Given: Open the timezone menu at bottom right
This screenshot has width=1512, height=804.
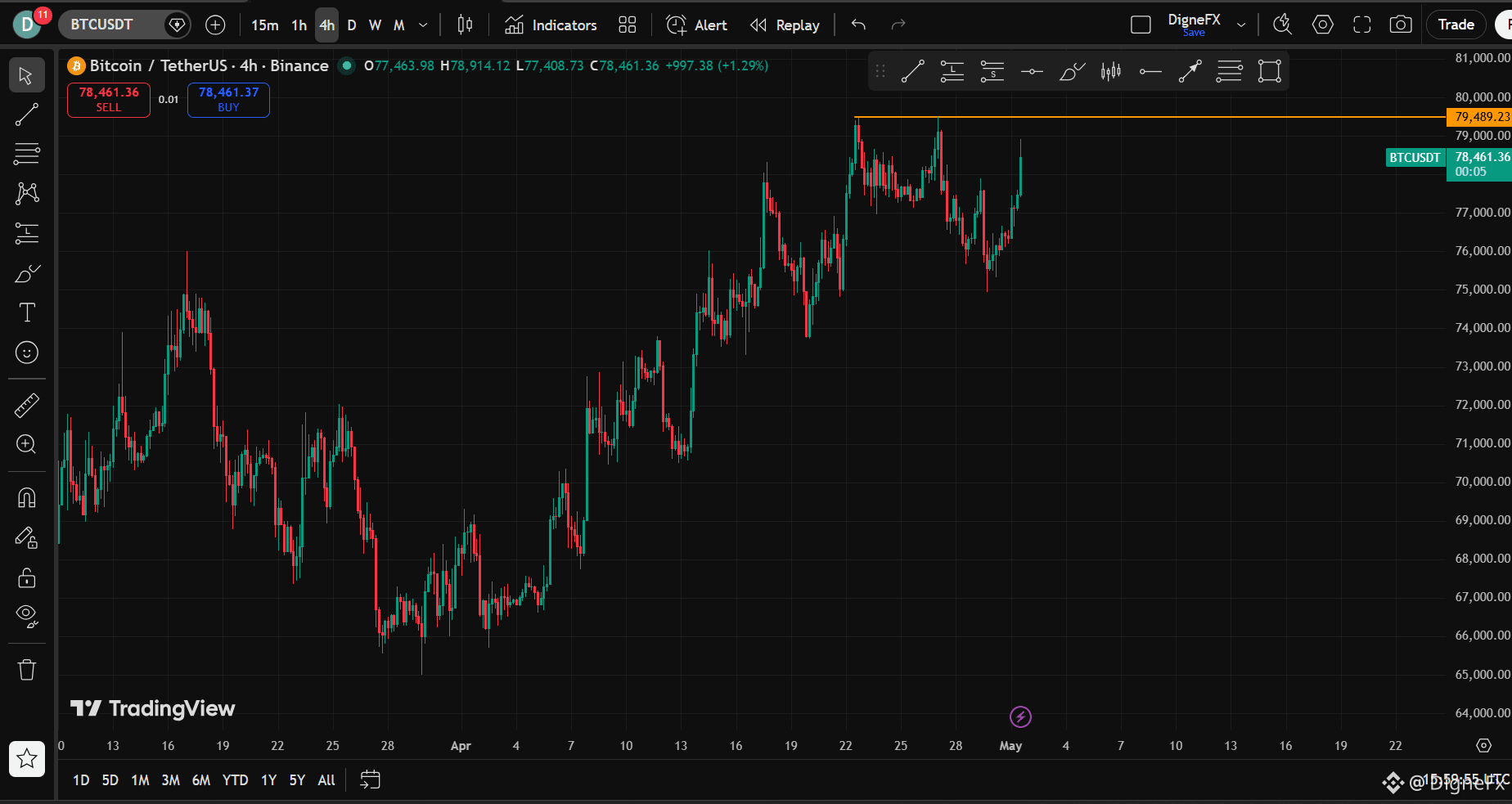Looking at the screenshot, I should coord(1465,779).
